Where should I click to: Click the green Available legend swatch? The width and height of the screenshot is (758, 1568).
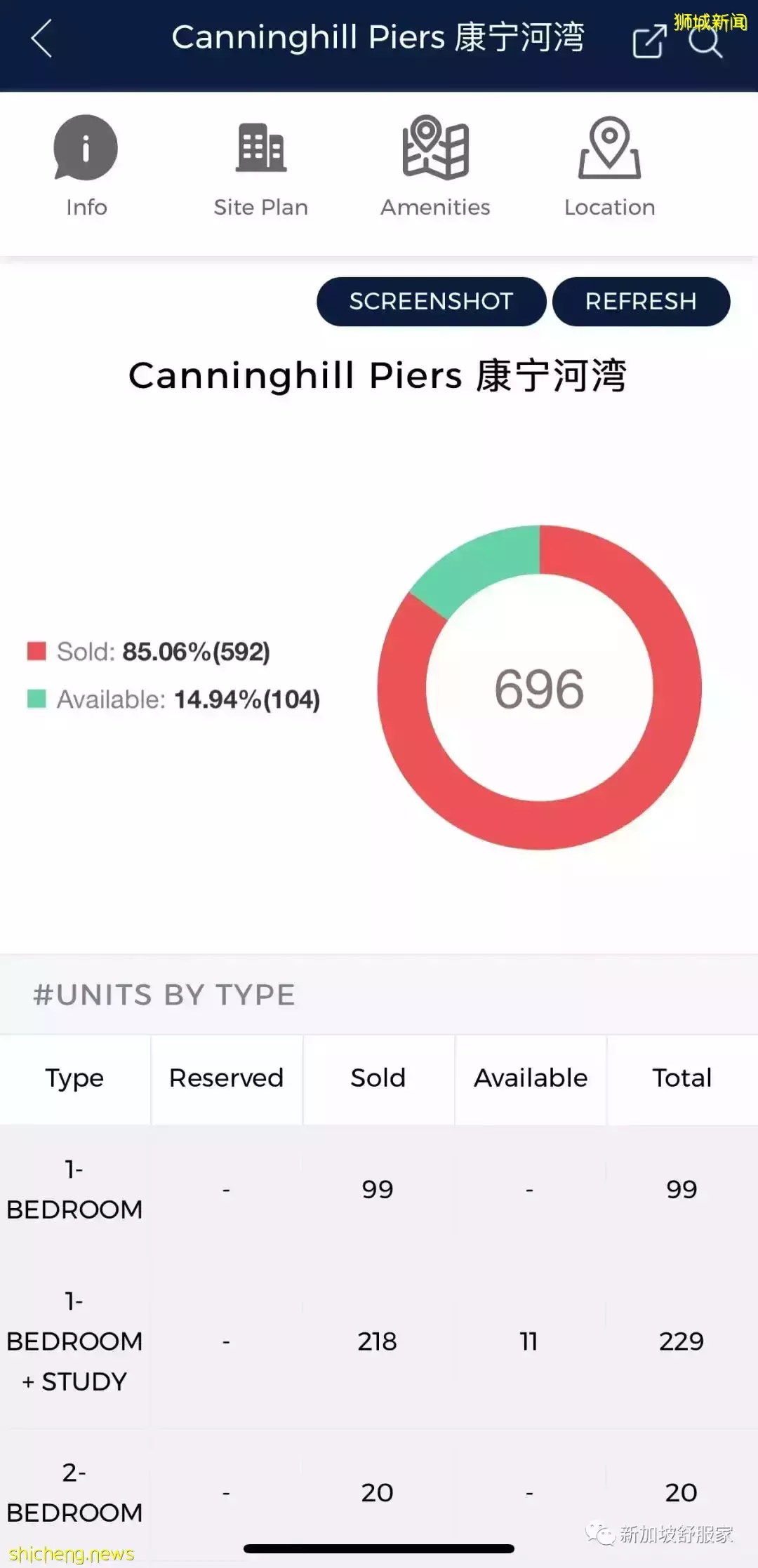click(x=36, y=699)
